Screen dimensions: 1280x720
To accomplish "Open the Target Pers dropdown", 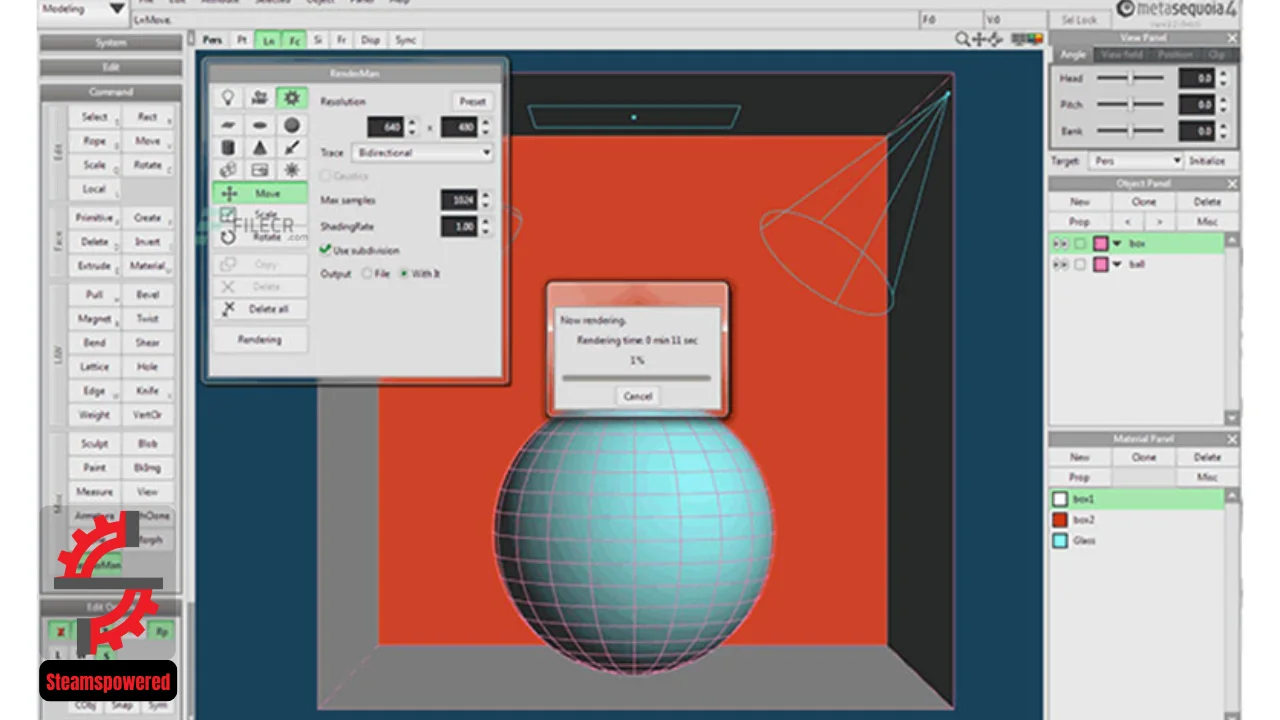I will pyautogui.click(x=1138, y=161).
